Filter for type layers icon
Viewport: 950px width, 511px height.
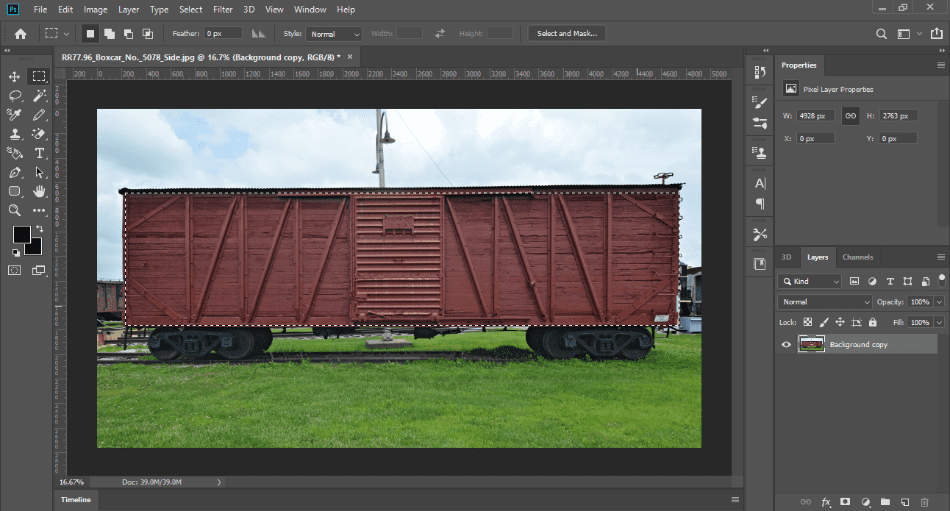[x=890, y=281]
